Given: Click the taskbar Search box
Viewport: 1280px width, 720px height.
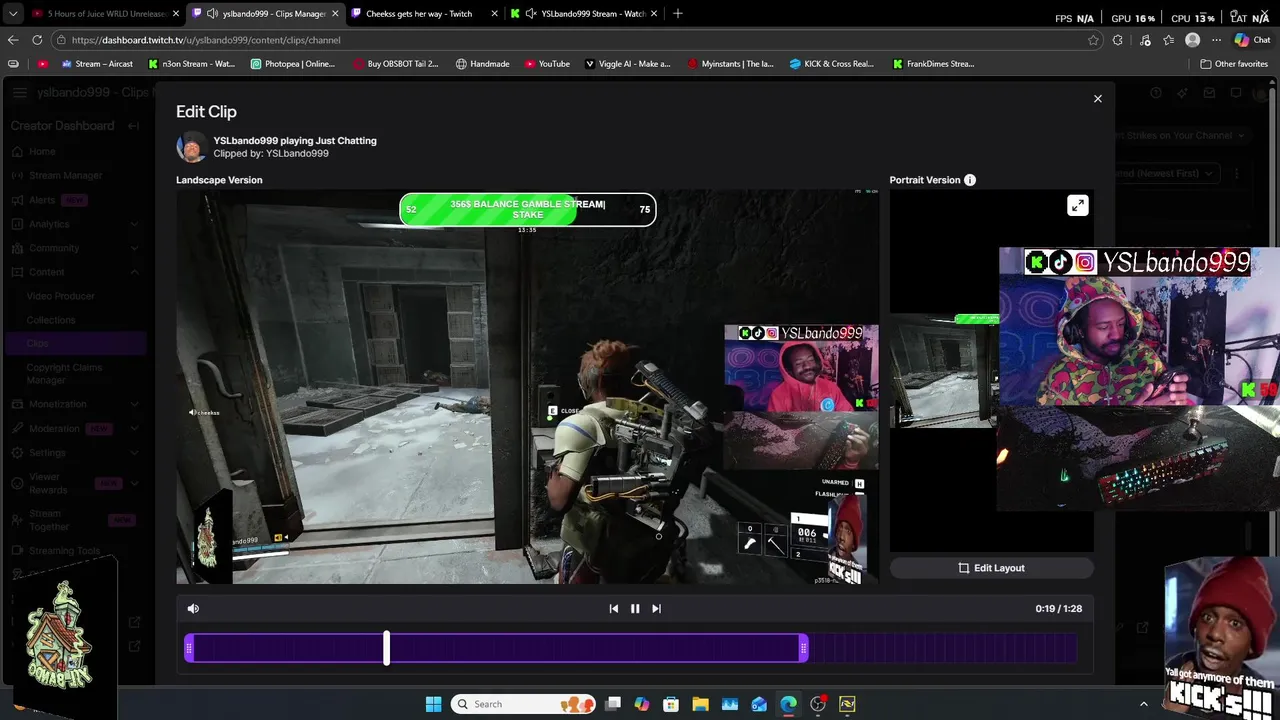Looking at the screenshot, I should click(522, 704).
